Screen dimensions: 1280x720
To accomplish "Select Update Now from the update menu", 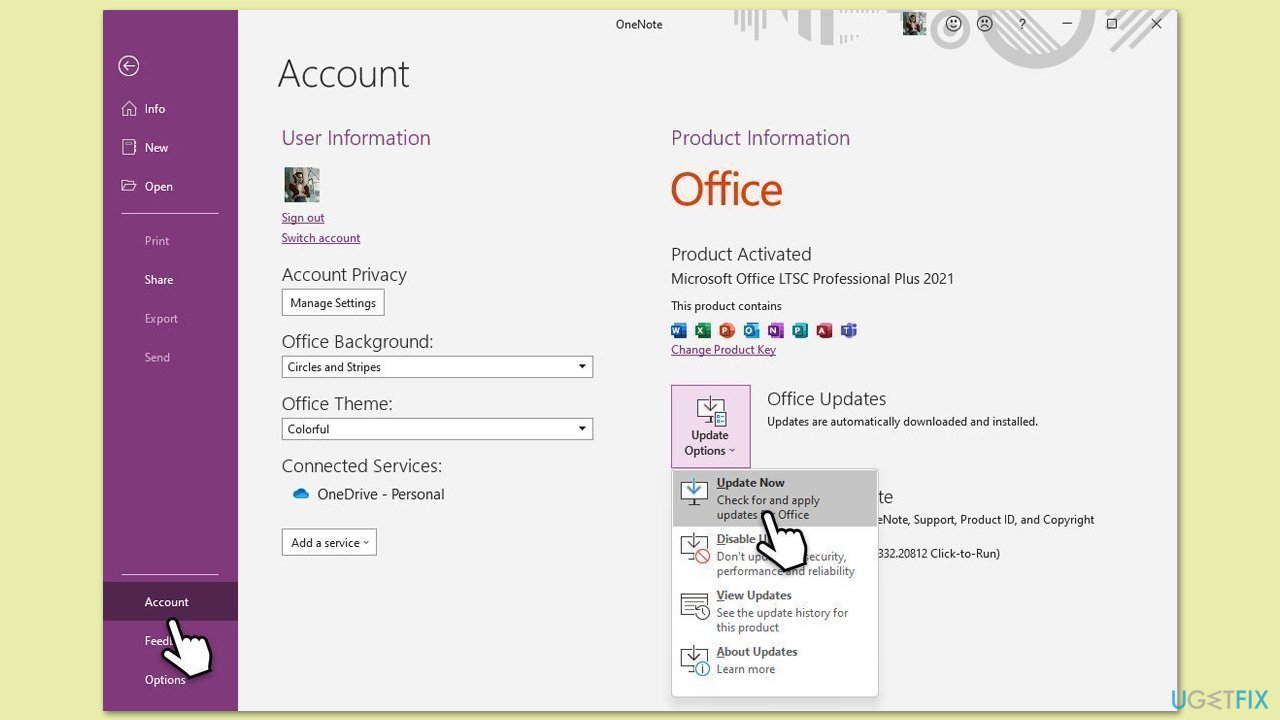I will pos(750,482).
